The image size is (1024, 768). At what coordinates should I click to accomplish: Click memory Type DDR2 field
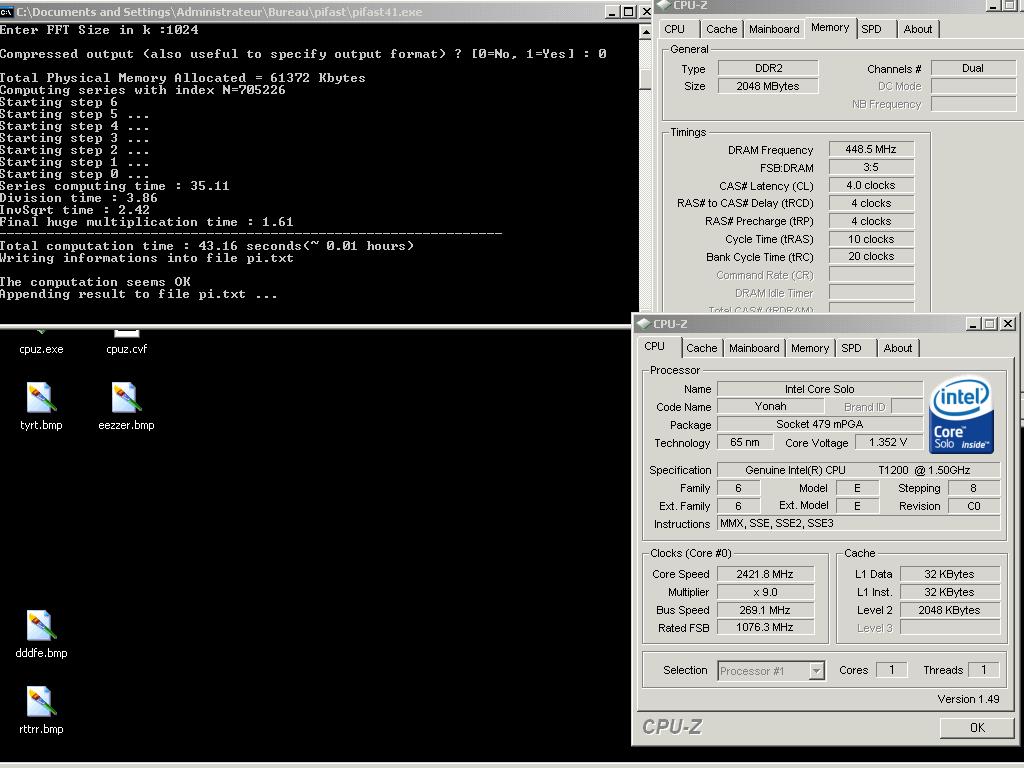[768, 68]
